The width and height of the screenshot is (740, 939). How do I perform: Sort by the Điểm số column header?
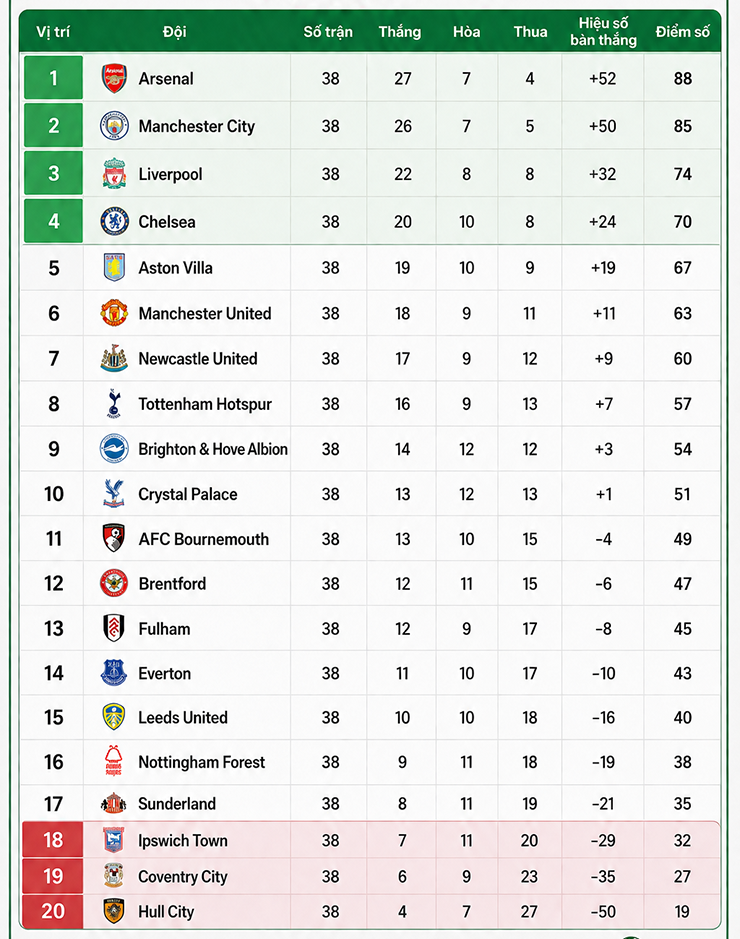pos(683,32)
